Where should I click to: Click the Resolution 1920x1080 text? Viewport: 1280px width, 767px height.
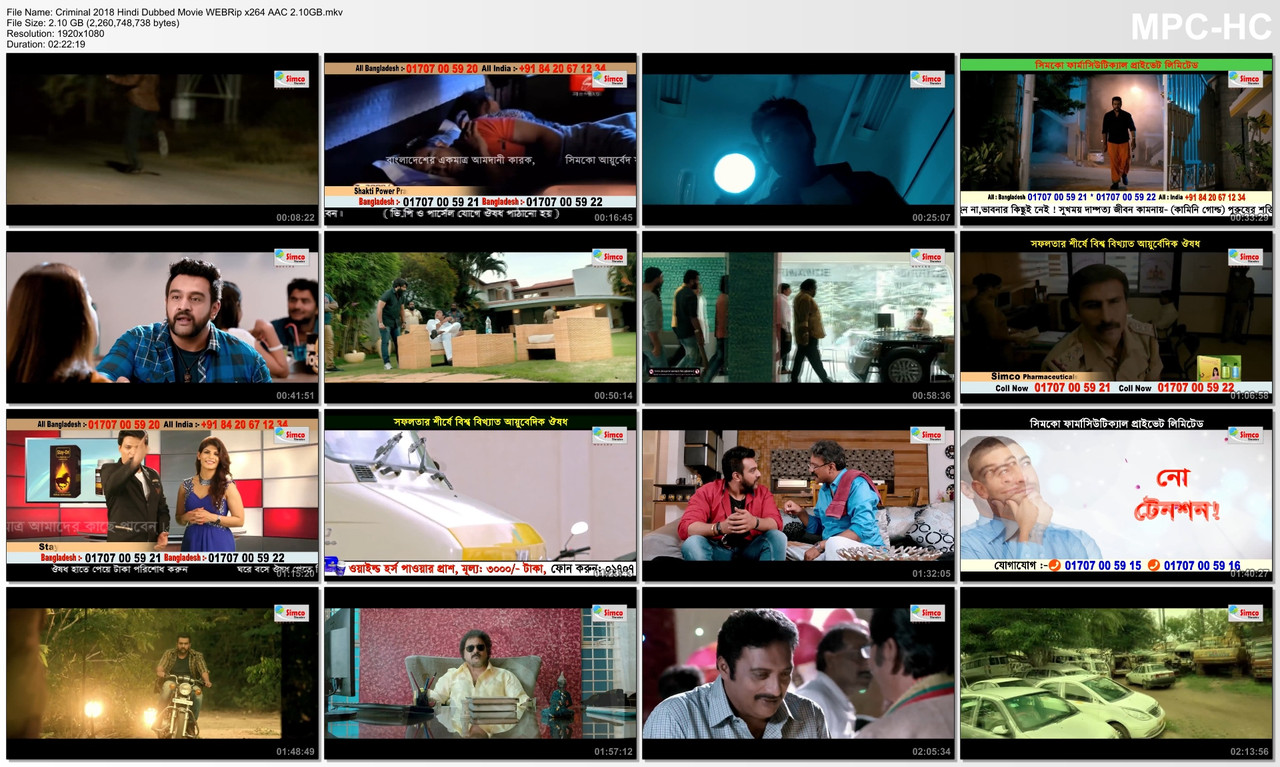point(55,33)
